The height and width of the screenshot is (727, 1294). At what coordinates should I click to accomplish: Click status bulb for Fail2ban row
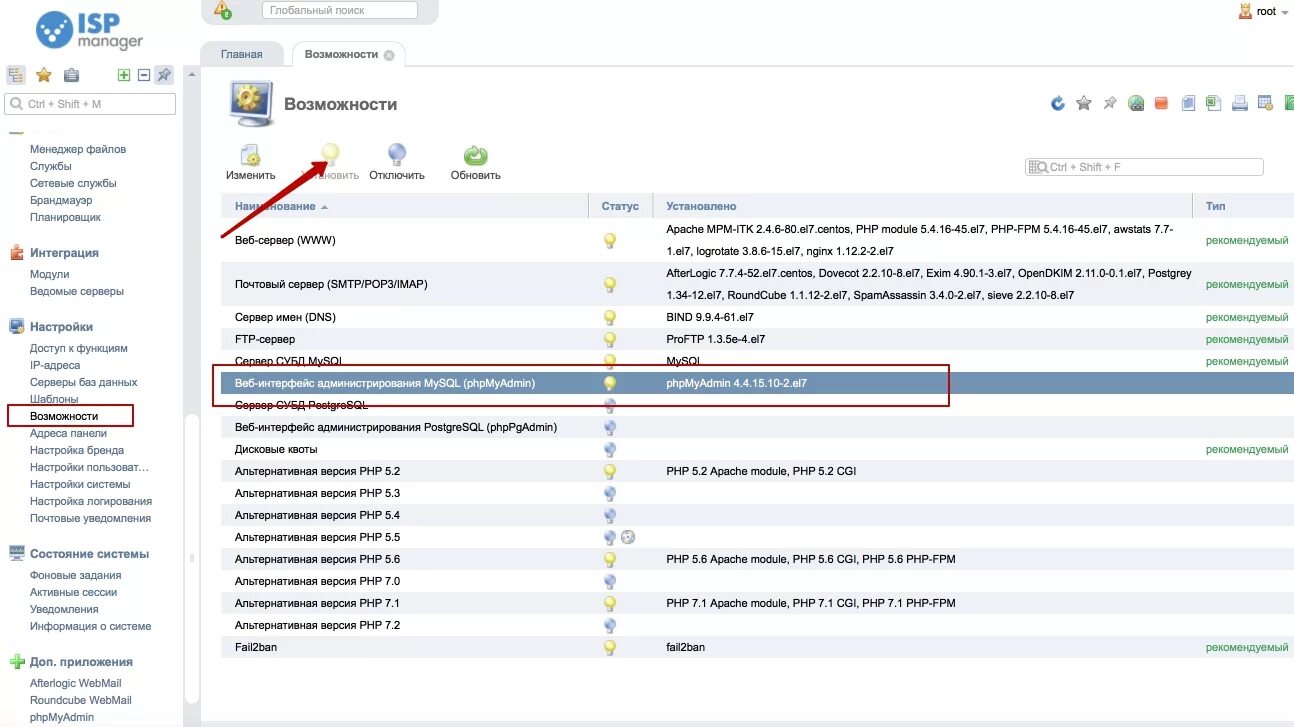click(610, 647)
